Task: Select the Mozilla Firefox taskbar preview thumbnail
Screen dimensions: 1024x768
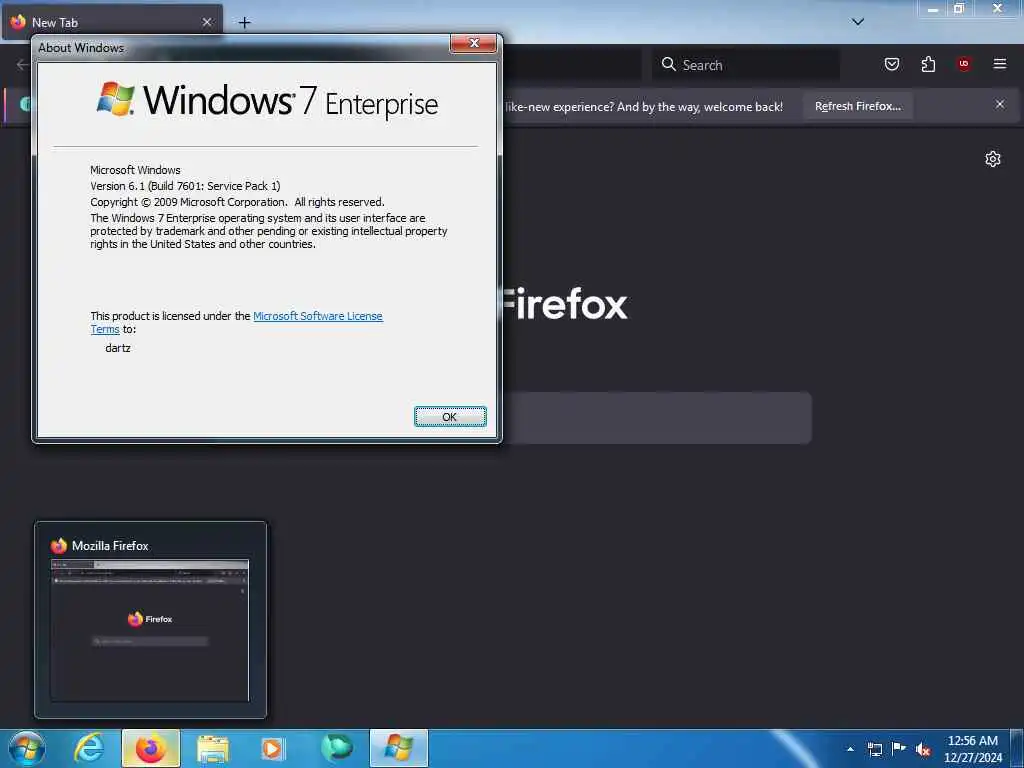Action: click(150, 620)
